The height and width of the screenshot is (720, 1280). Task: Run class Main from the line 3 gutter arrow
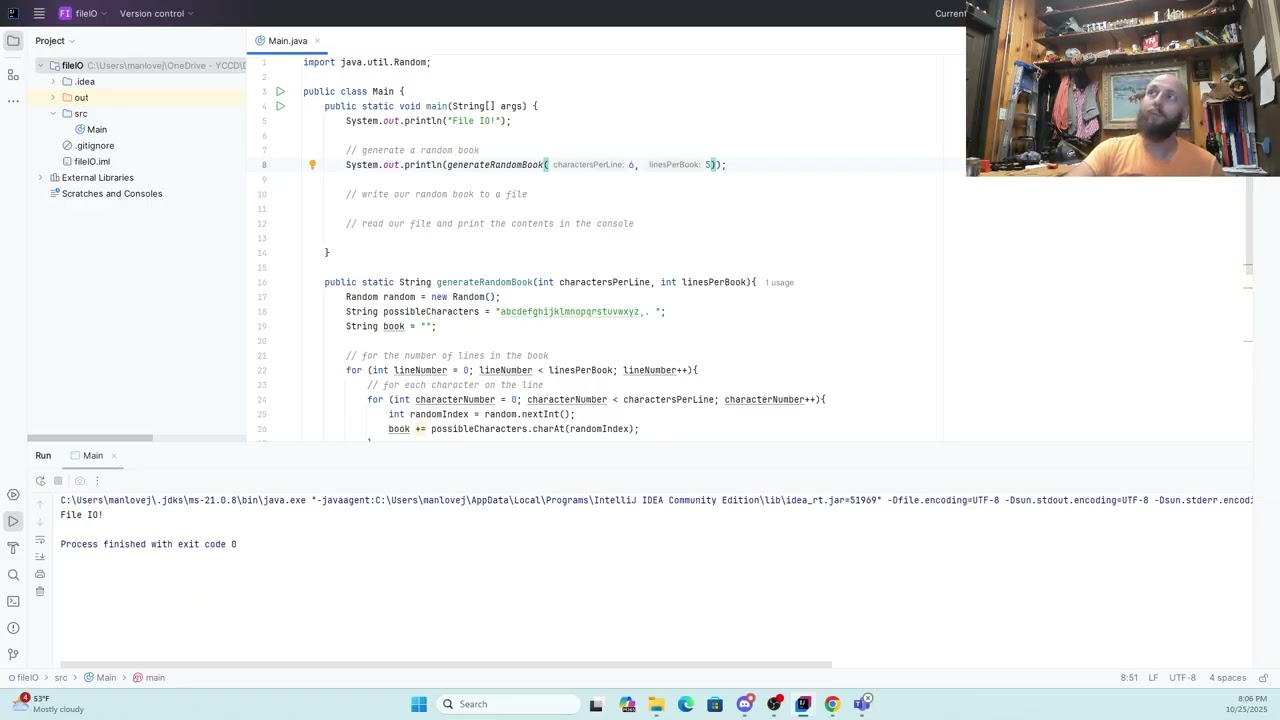[x=280, y=91]
